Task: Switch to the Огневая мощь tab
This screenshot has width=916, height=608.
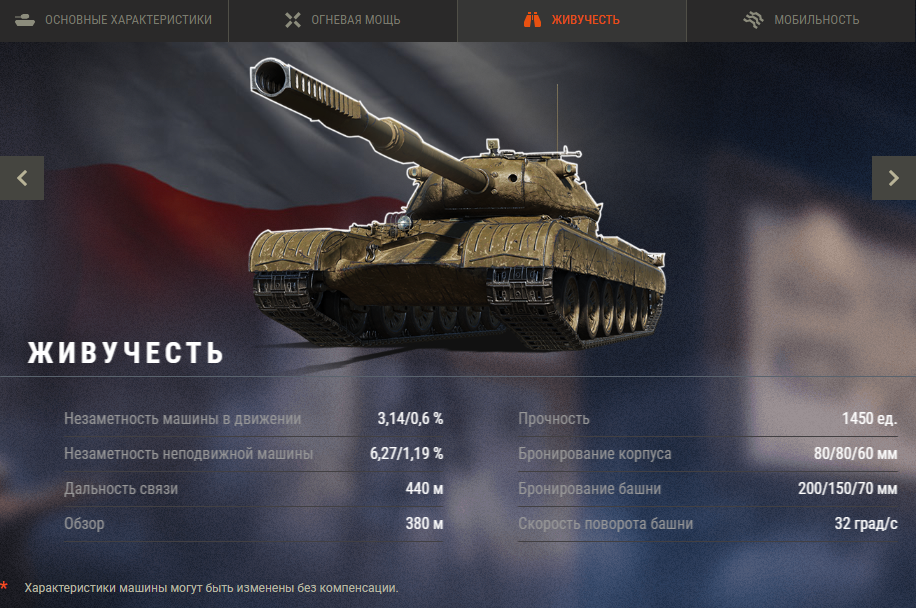Action: click(343, 20)
